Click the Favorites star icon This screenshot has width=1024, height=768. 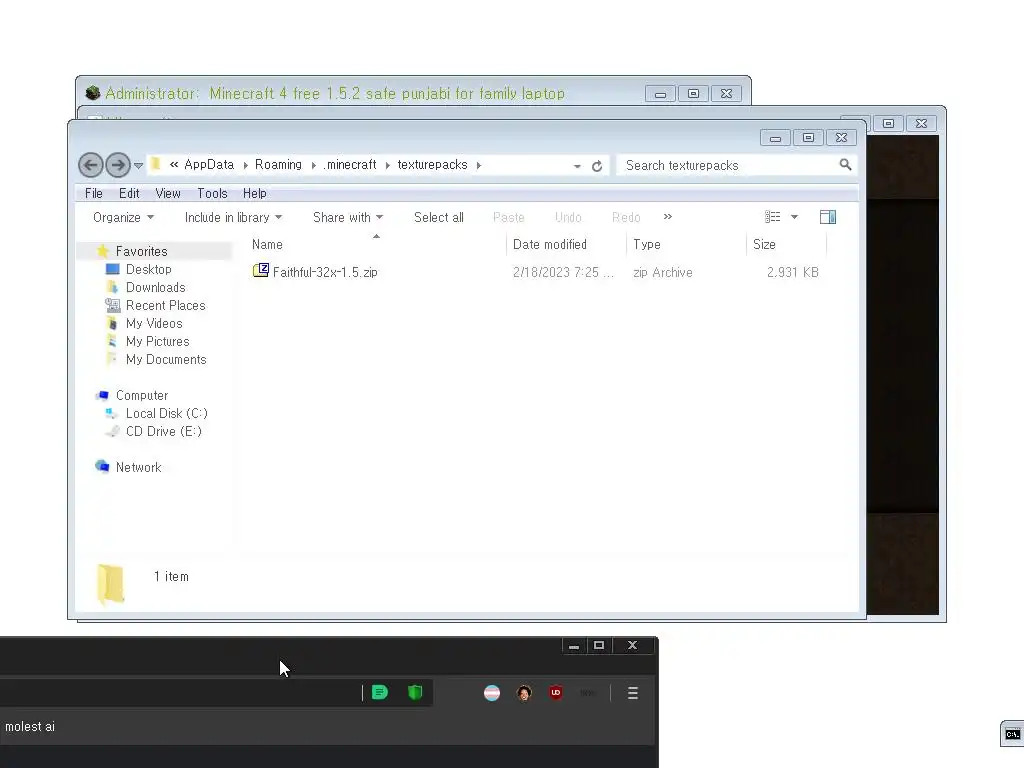pos(103,251)
